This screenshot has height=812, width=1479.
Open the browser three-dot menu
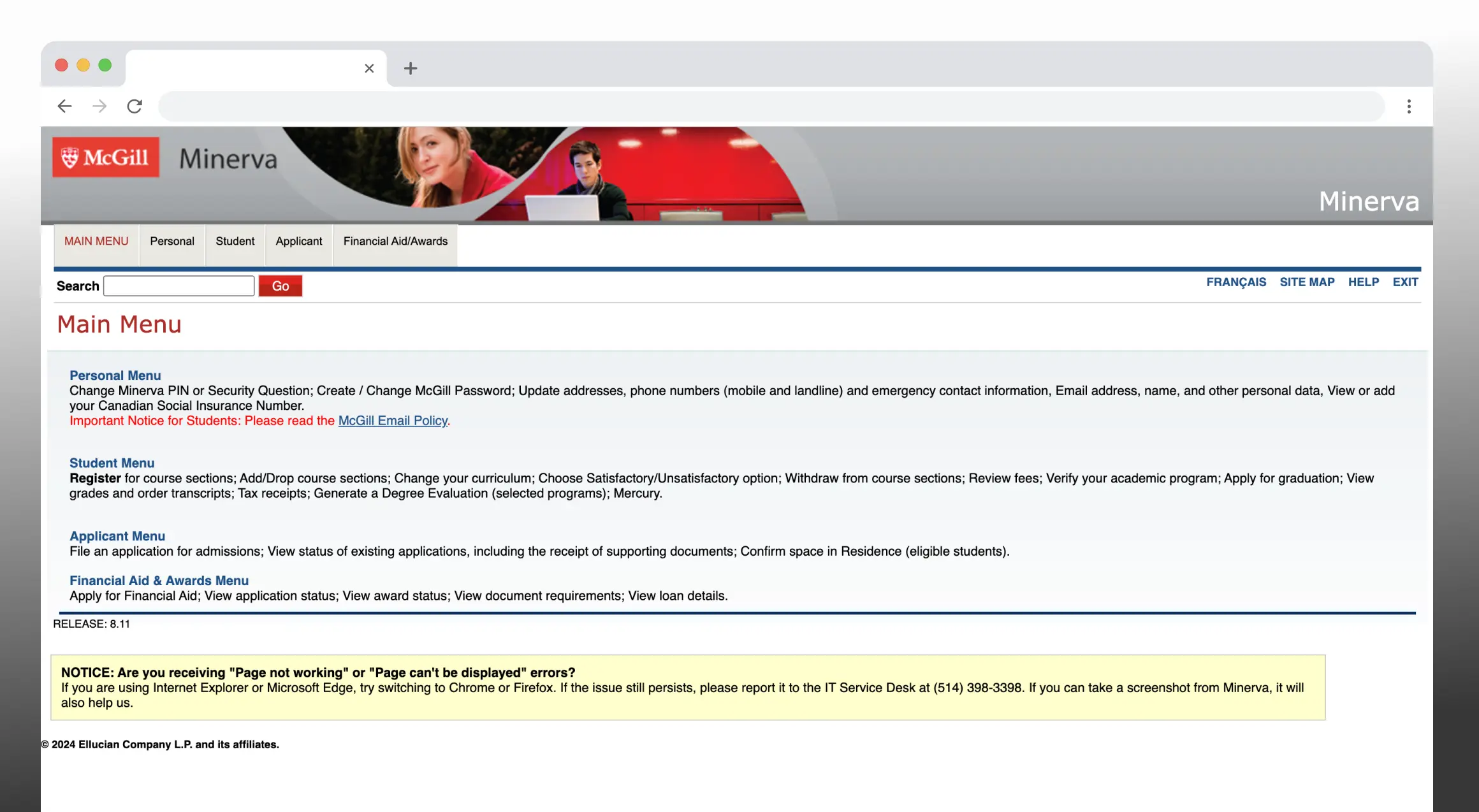coord(1409,106)
